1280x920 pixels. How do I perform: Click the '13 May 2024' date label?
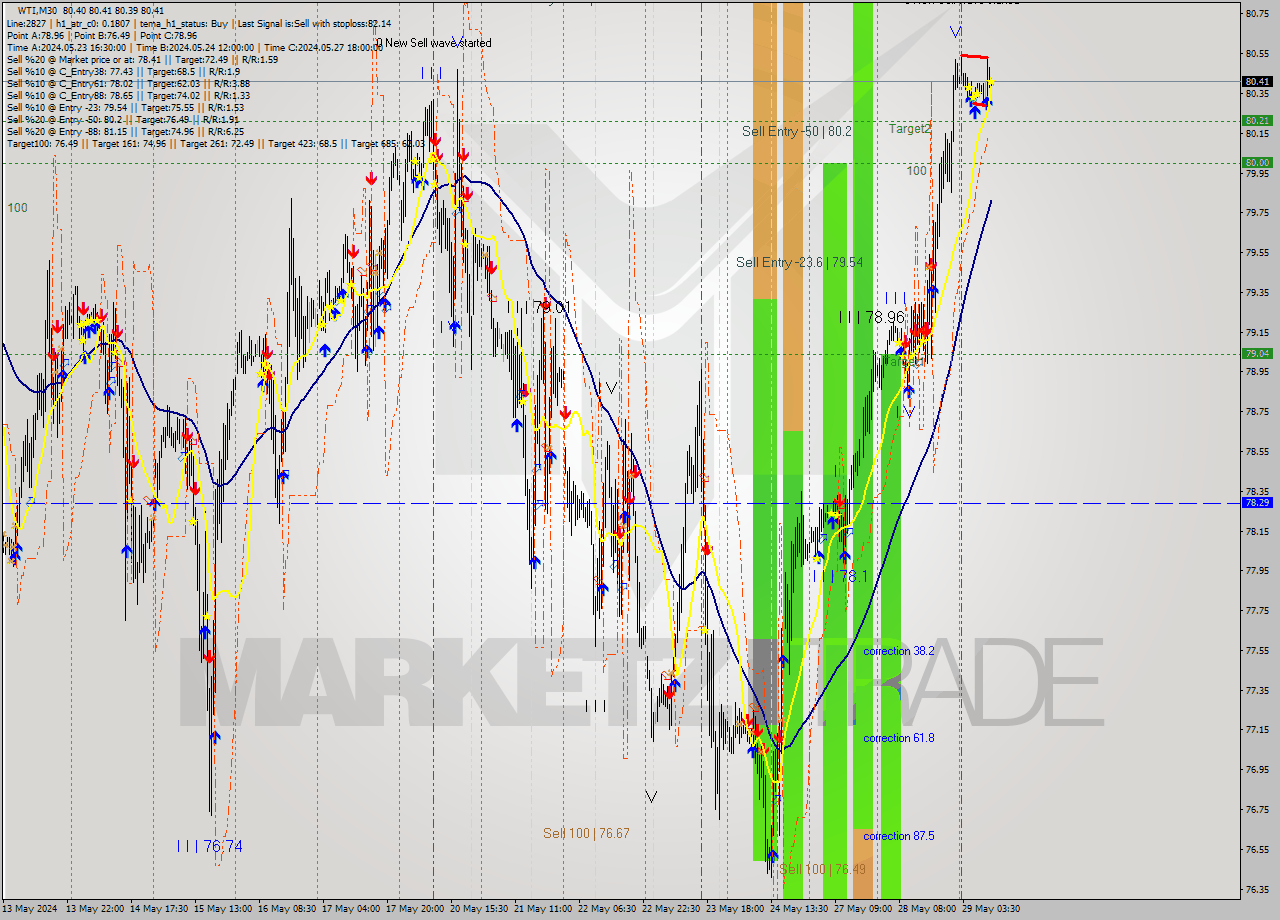pyautogui.click(x=30, y=909)
